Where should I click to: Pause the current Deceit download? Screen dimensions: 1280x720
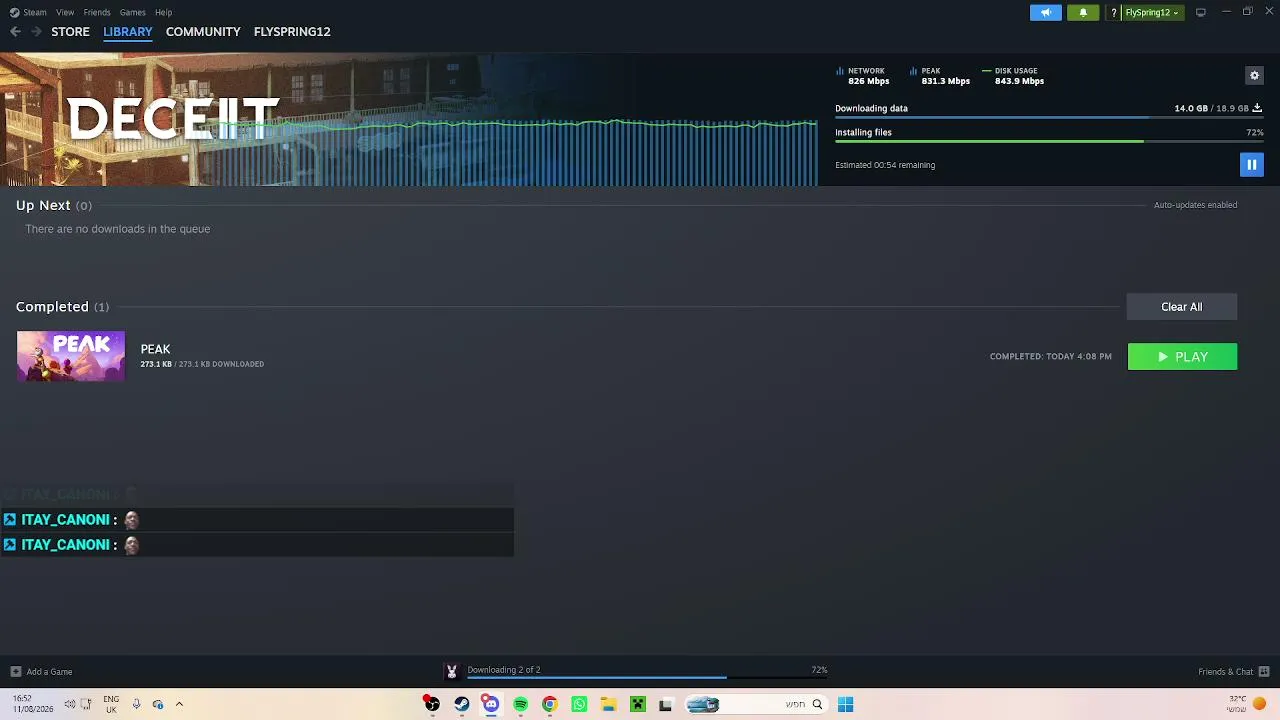tap(1251, 165)
